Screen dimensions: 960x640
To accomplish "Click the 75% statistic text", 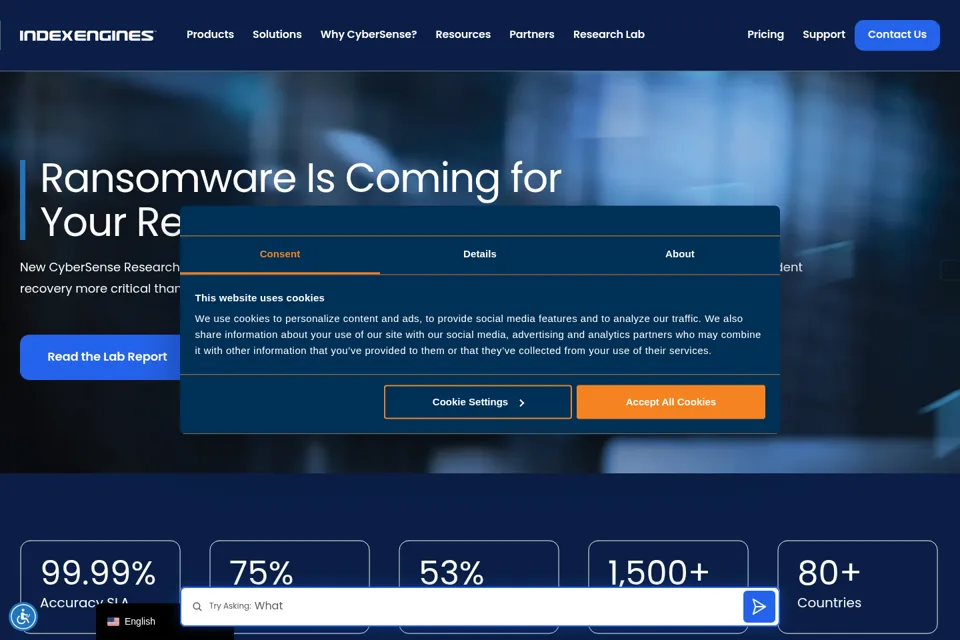I will click(261, 573).
